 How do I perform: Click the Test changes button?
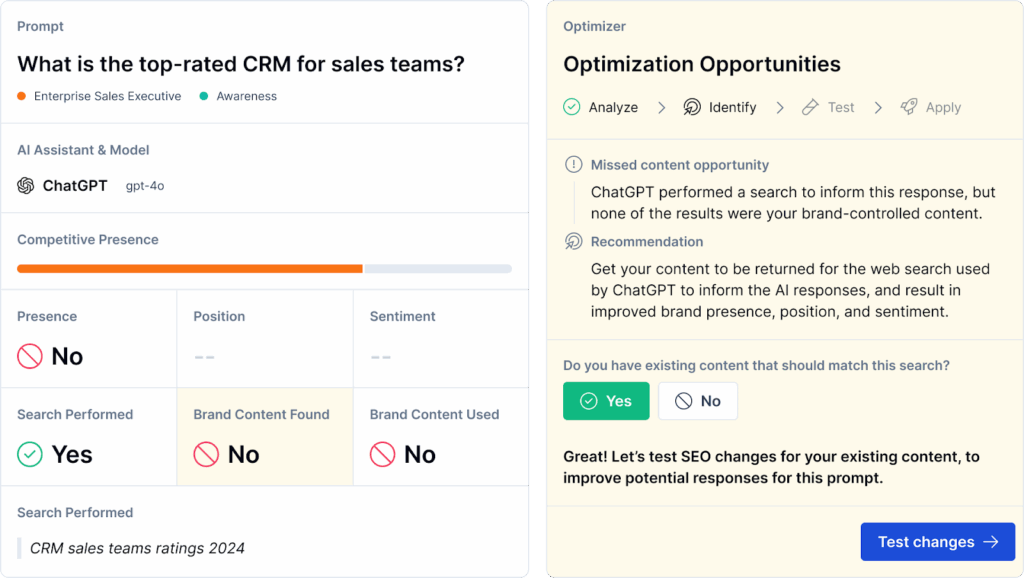click(x=937, y=542)
